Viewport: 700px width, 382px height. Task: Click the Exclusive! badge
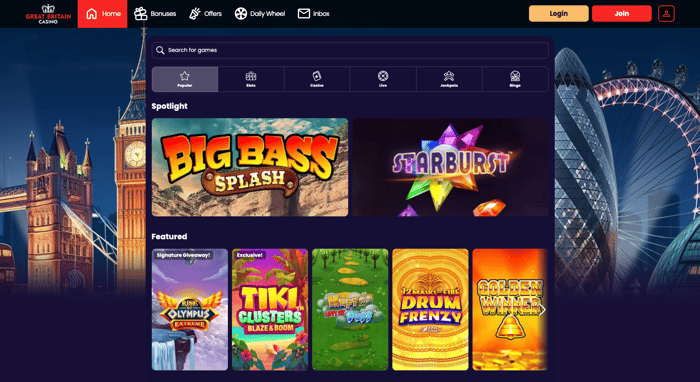(x=250, y=255)
